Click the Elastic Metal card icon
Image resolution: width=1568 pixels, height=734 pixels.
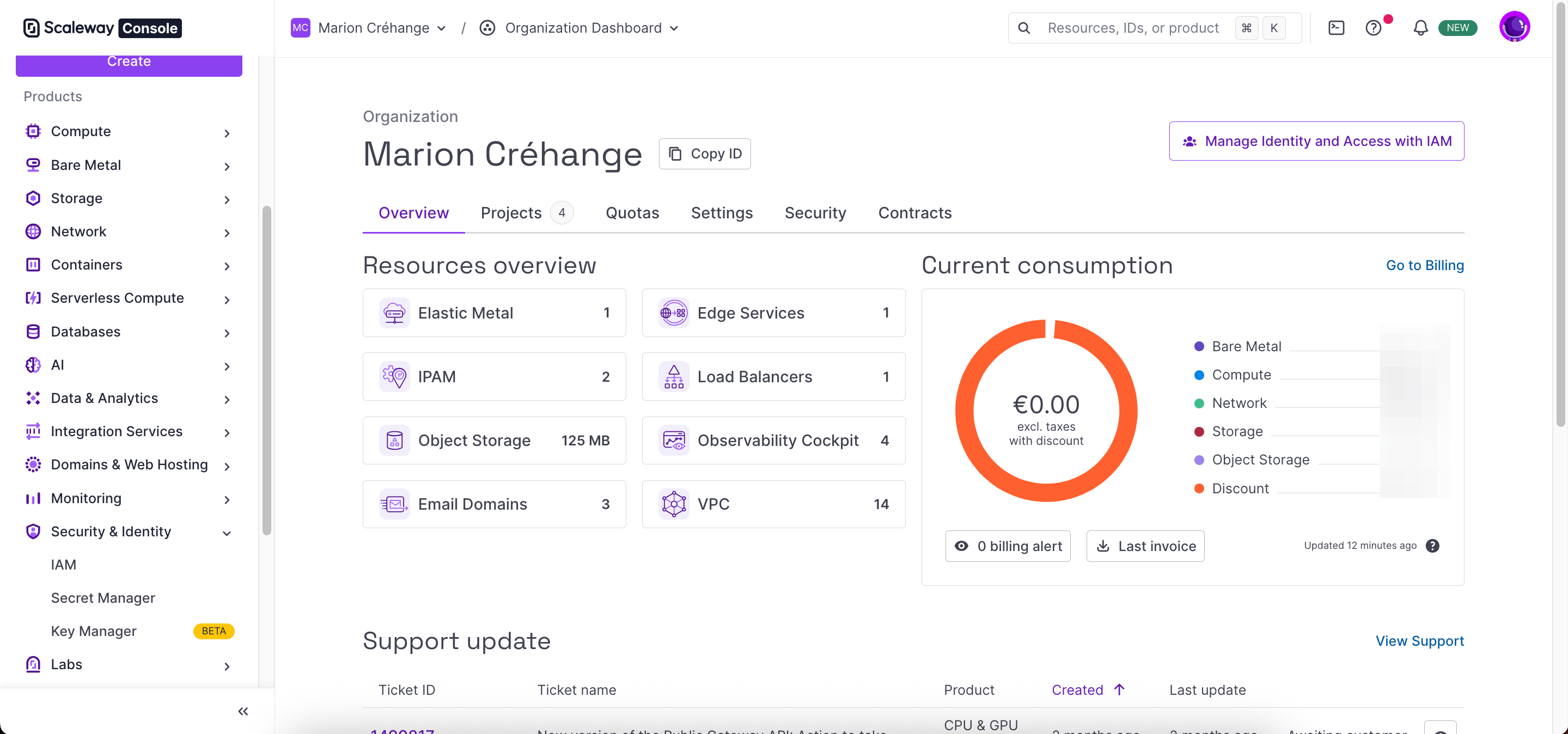click(x=394, y=313)
